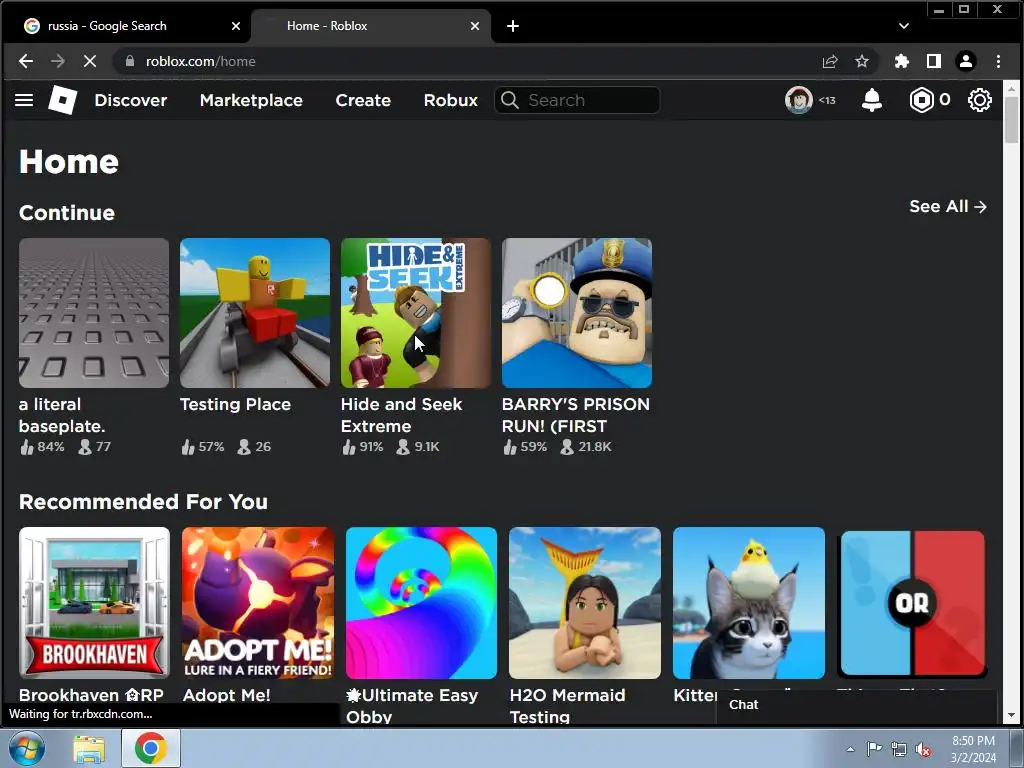Click the 'Recommended For You' heading
1024x768 pixels.
click(x=144, y=502)
